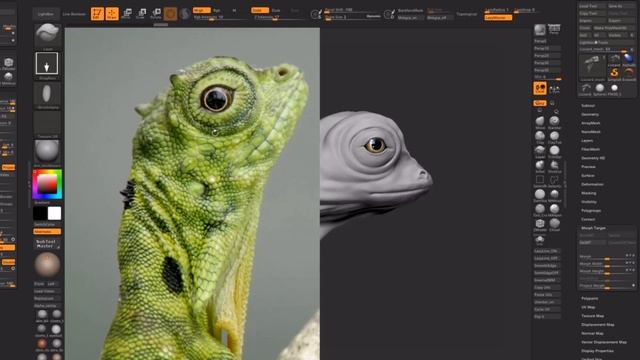Select the Standard brush icon
The width and height of the screenshot is (640, 360).
tap(554, 121)
